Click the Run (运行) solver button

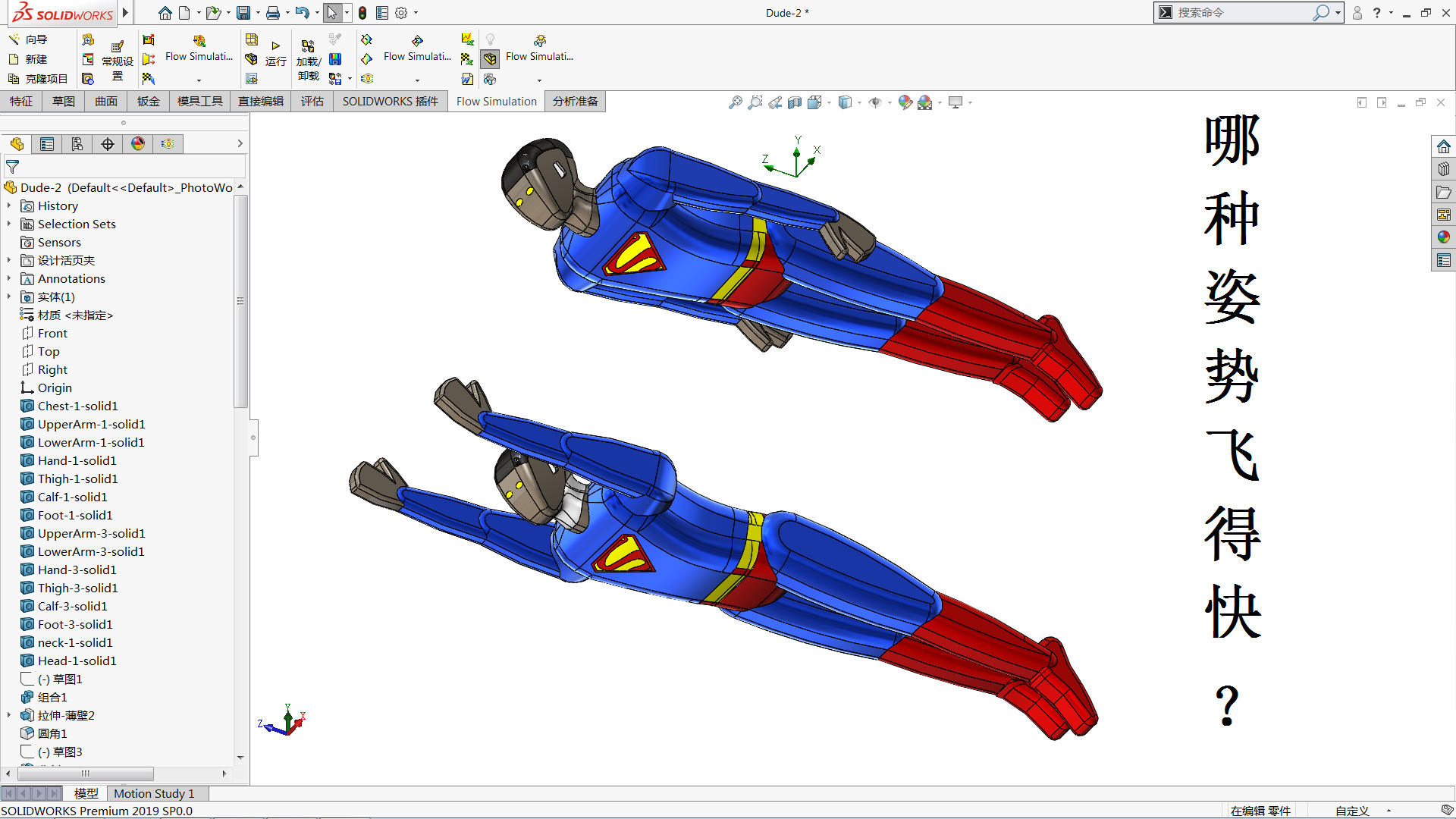(x=276, y=54)
